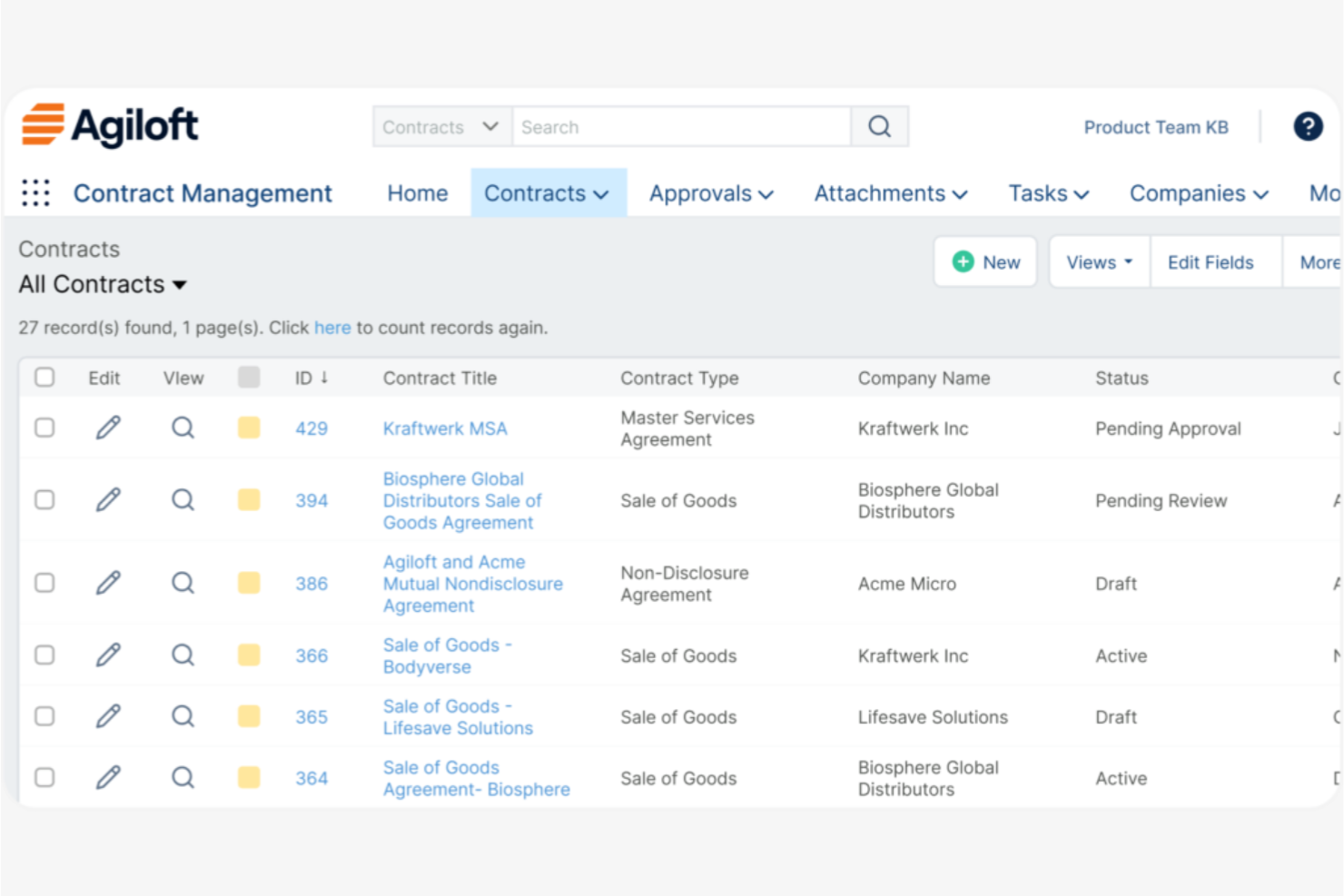This screenshot has height=896, width=1344.
Task: Click the Company Name column header
Action: pos(924,378)
